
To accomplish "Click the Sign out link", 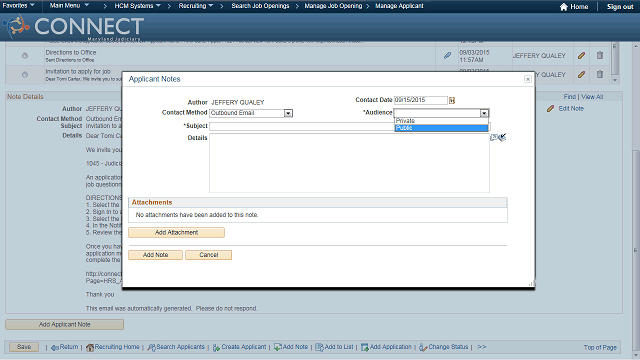I will [620, 7].
